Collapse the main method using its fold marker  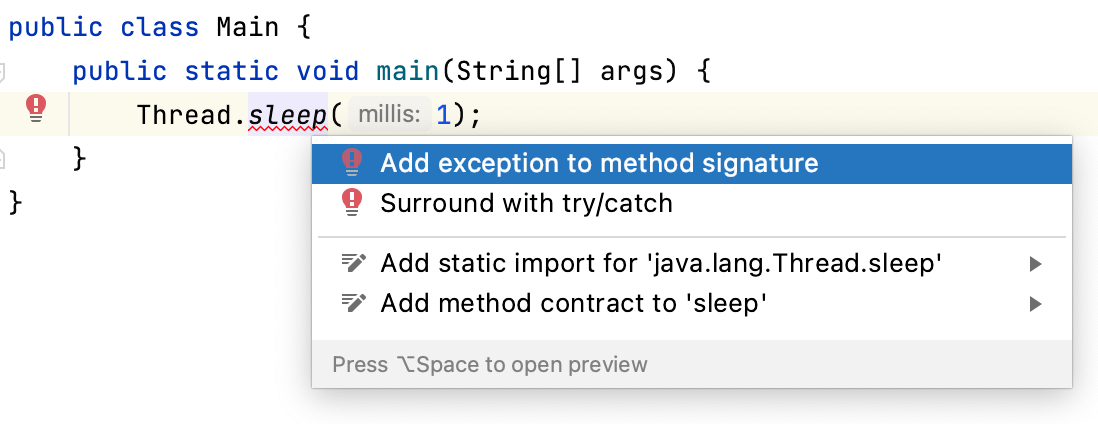[2, 71]
